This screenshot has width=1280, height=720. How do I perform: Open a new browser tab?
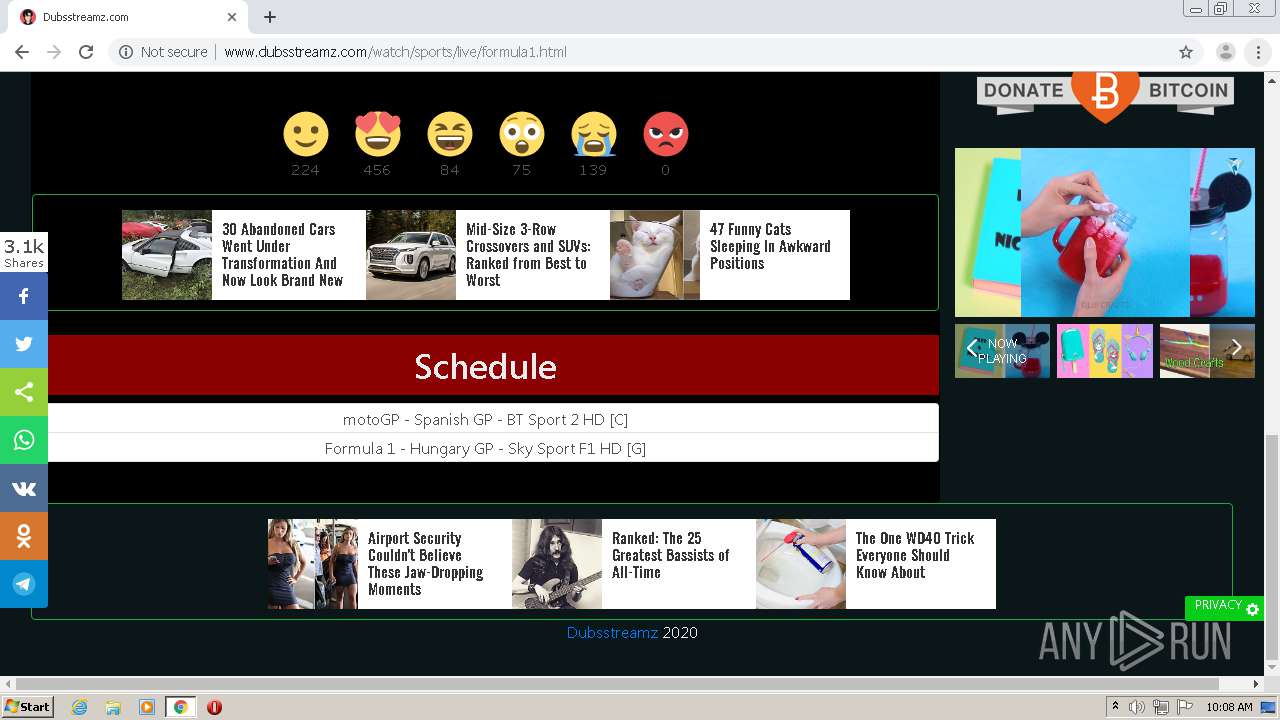coord(270,17)
